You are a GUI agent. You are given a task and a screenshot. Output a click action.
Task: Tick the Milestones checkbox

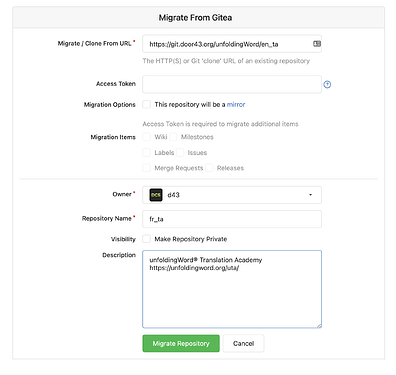[173, 137]
